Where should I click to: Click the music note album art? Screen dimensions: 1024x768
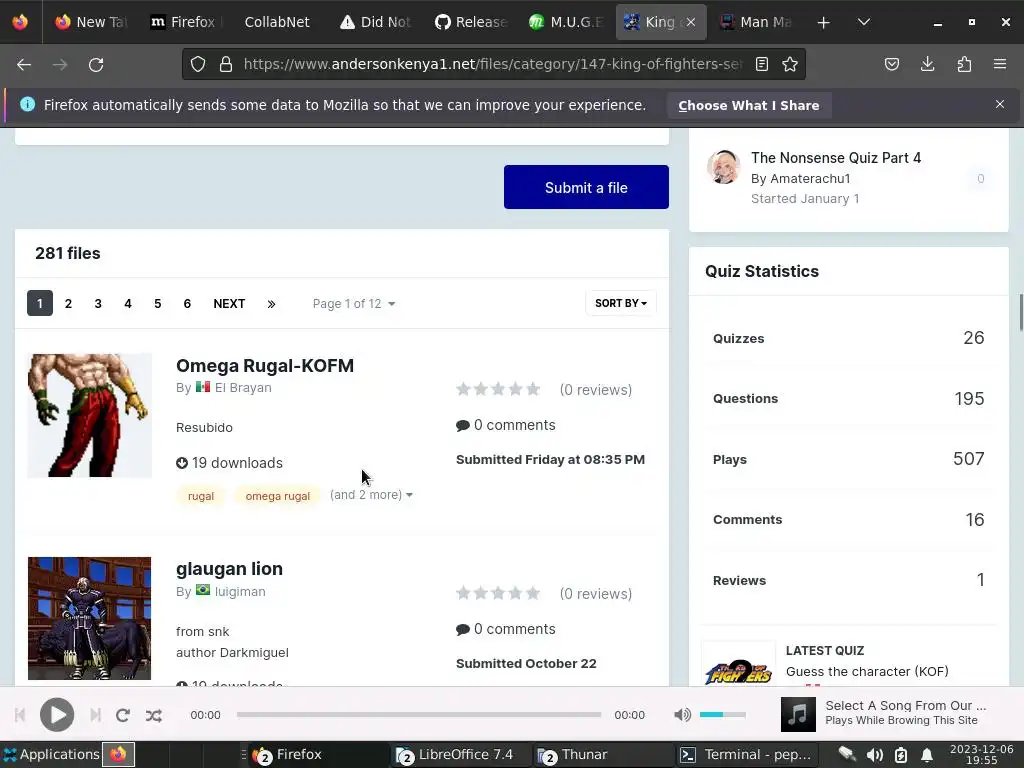tap(798, 714)
